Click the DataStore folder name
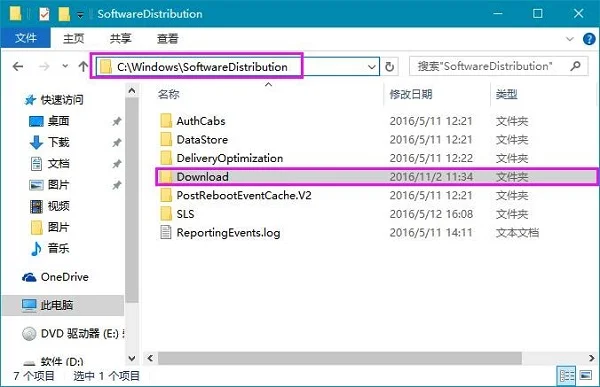Screen dimensions: 600x387 [202, 140]
